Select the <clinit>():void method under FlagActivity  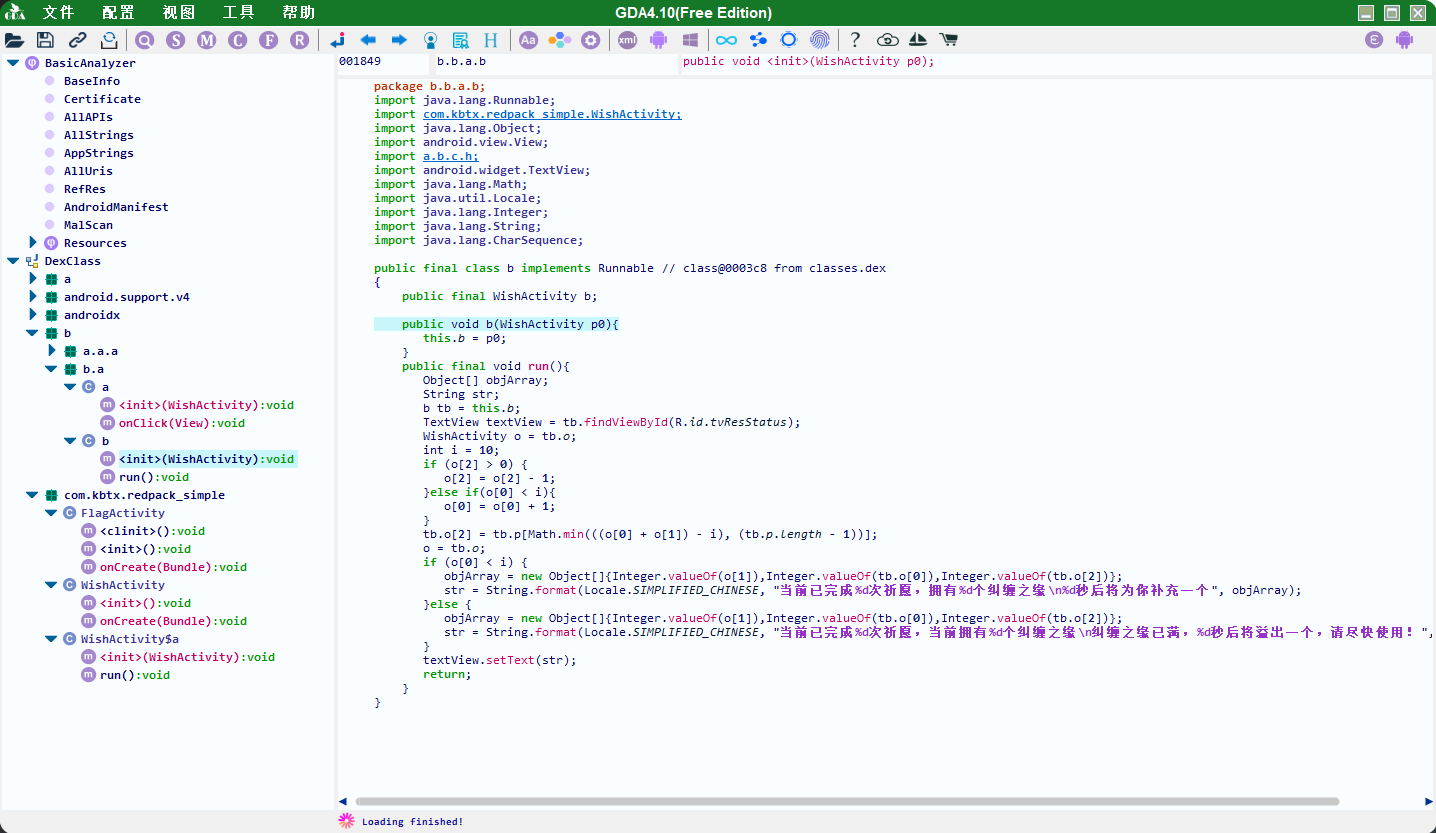click(x=152, y=531)
